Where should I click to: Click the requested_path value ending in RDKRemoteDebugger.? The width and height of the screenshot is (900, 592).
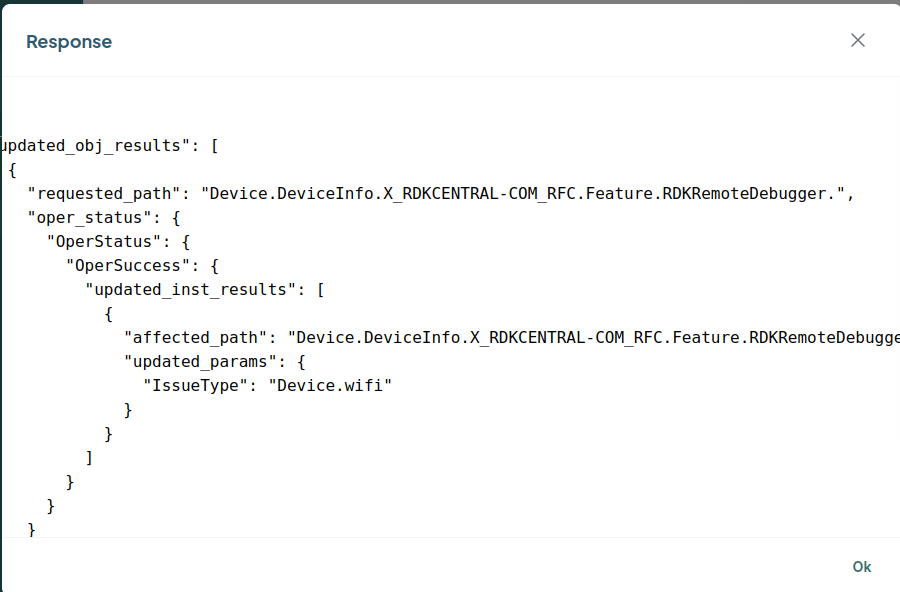point(524,194)
